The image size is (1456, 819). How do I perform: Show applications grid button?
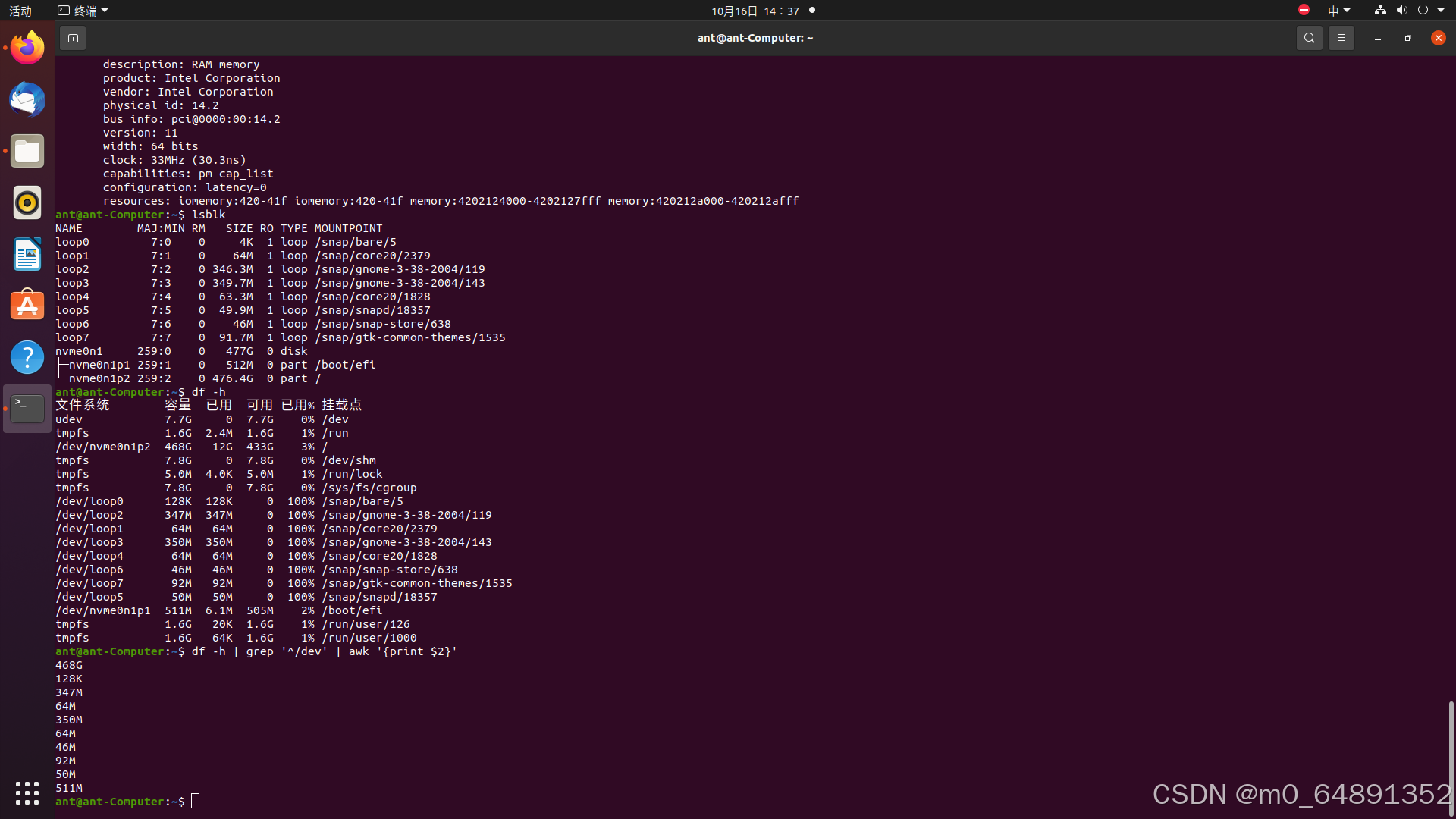pos(27,793)
